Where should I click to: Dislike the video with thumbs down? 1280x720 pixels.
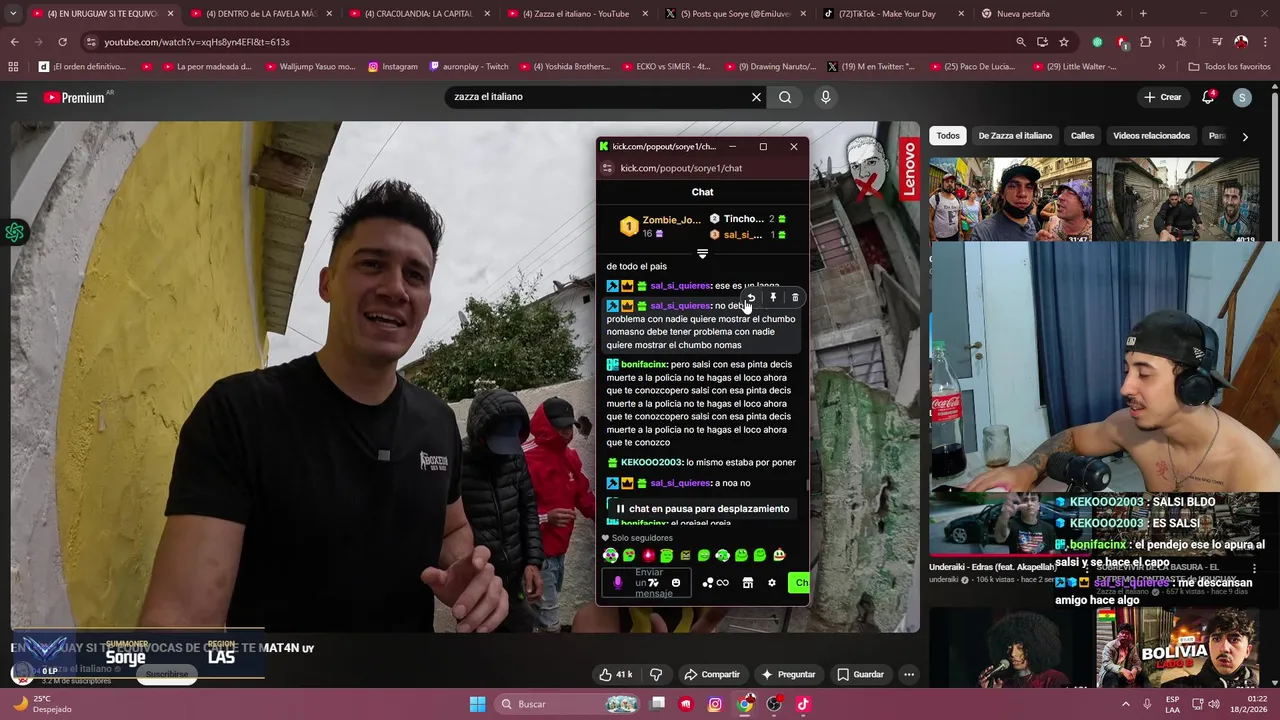coord(656,674)
